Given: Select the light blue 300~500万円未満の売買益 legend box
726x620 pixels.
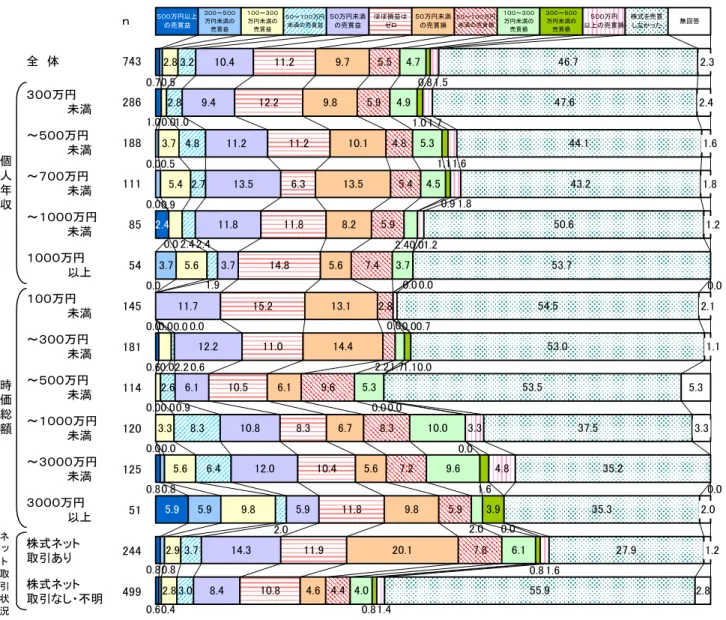Looking at the screenshot, I should [x=219, y=21].
